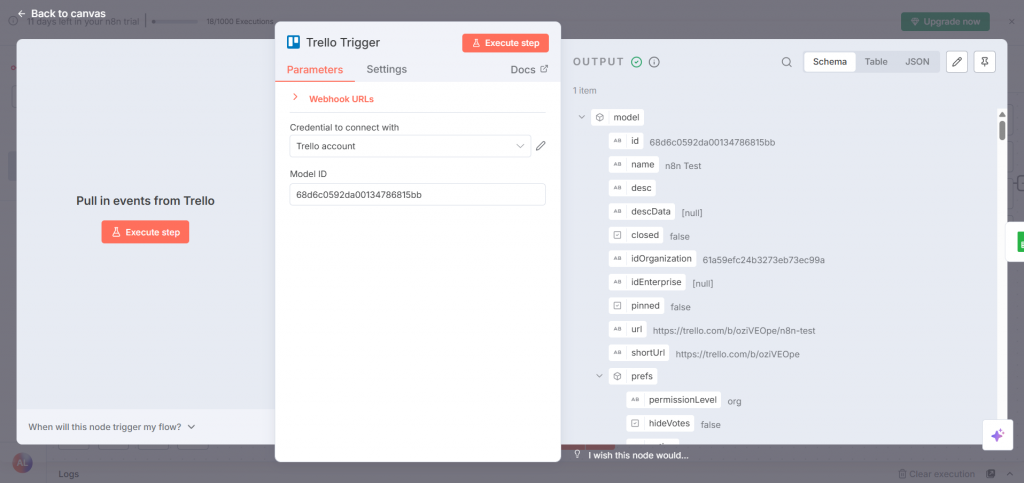The width and height of the screenshot is (1024, 483).
Task: Search output data magnifier icon
Action: (x=787, y=62)
